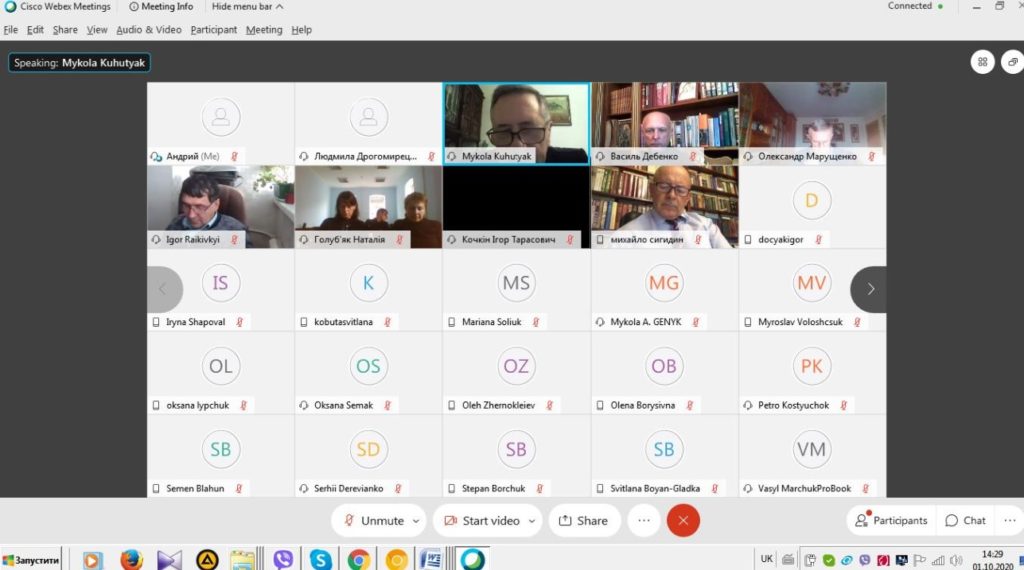Click the red leave meeting button
Image resolution: width=1024 pixels, height=570 pixels.
(x=683, y=520)
